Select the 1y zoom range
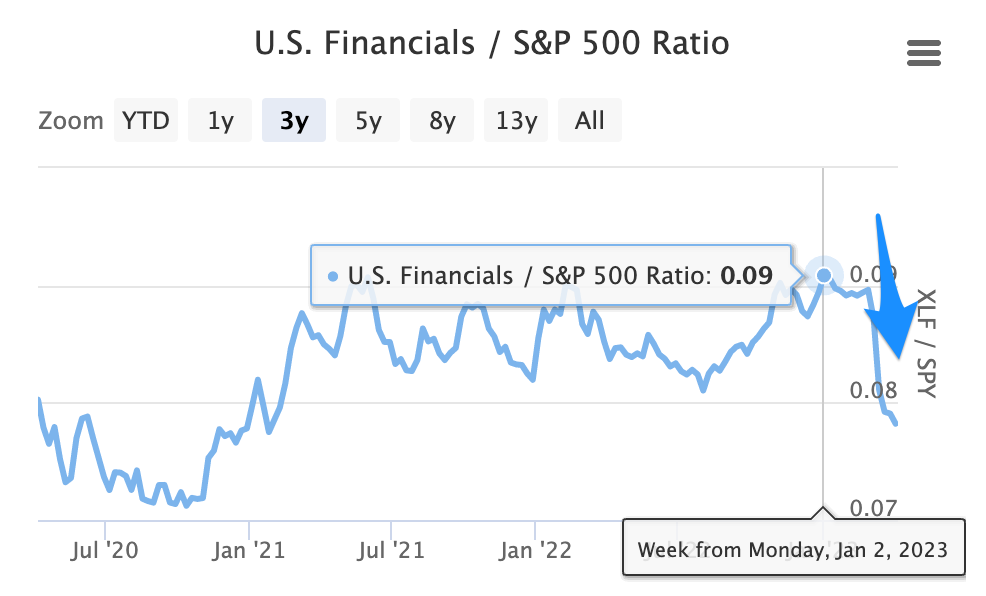Viewport: 986px width, 596px height. tap(220, 120)
